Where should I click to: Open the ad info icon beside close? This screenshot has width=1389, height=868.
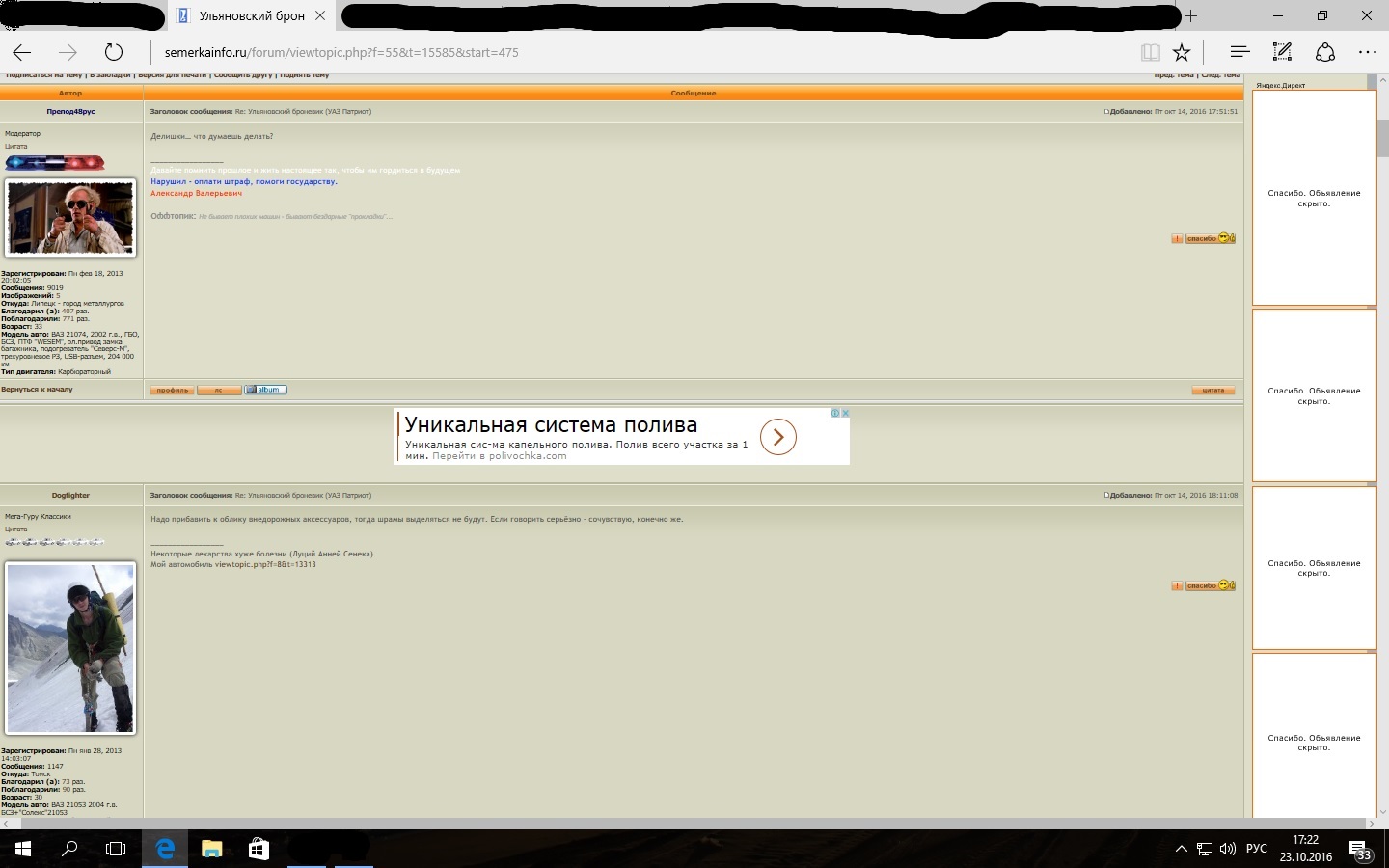coord(835,413)
